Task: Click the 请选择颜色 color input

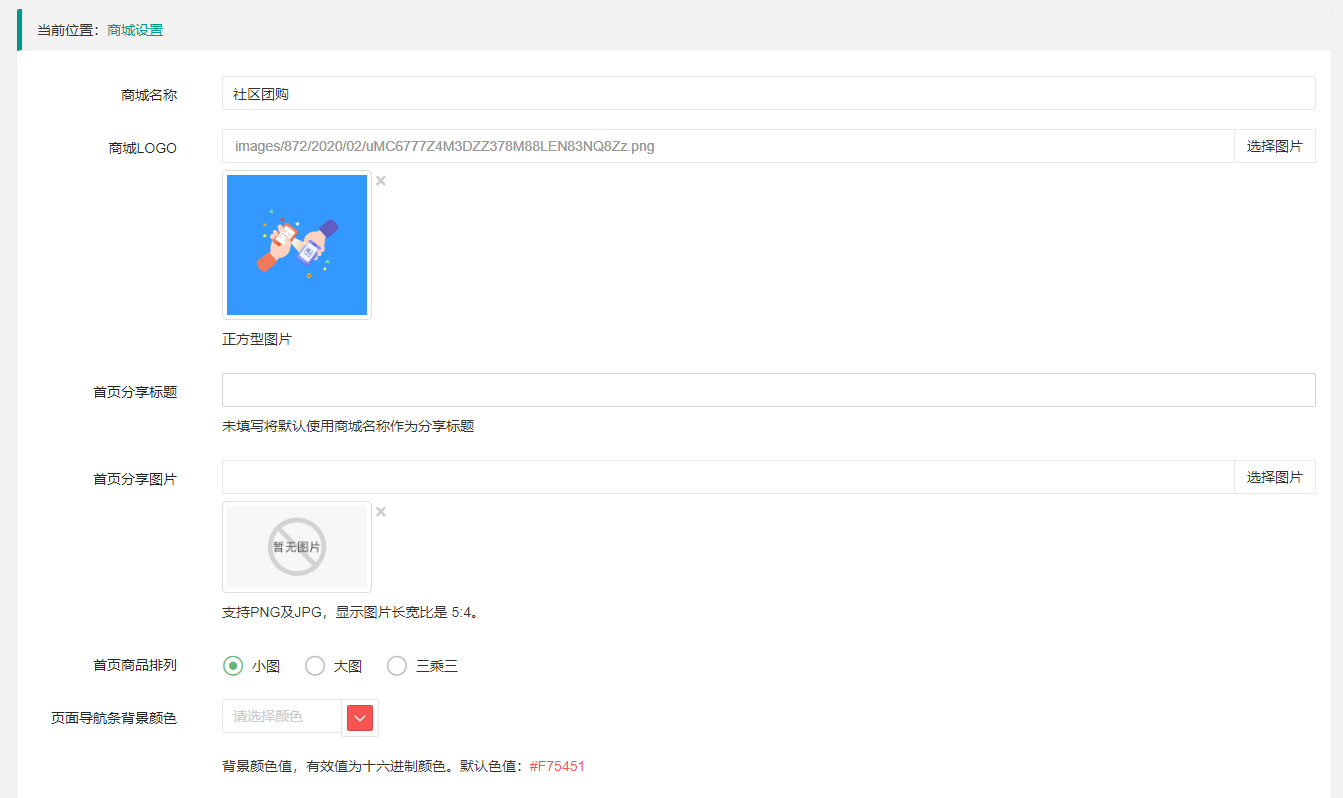Action: point(282,716)
